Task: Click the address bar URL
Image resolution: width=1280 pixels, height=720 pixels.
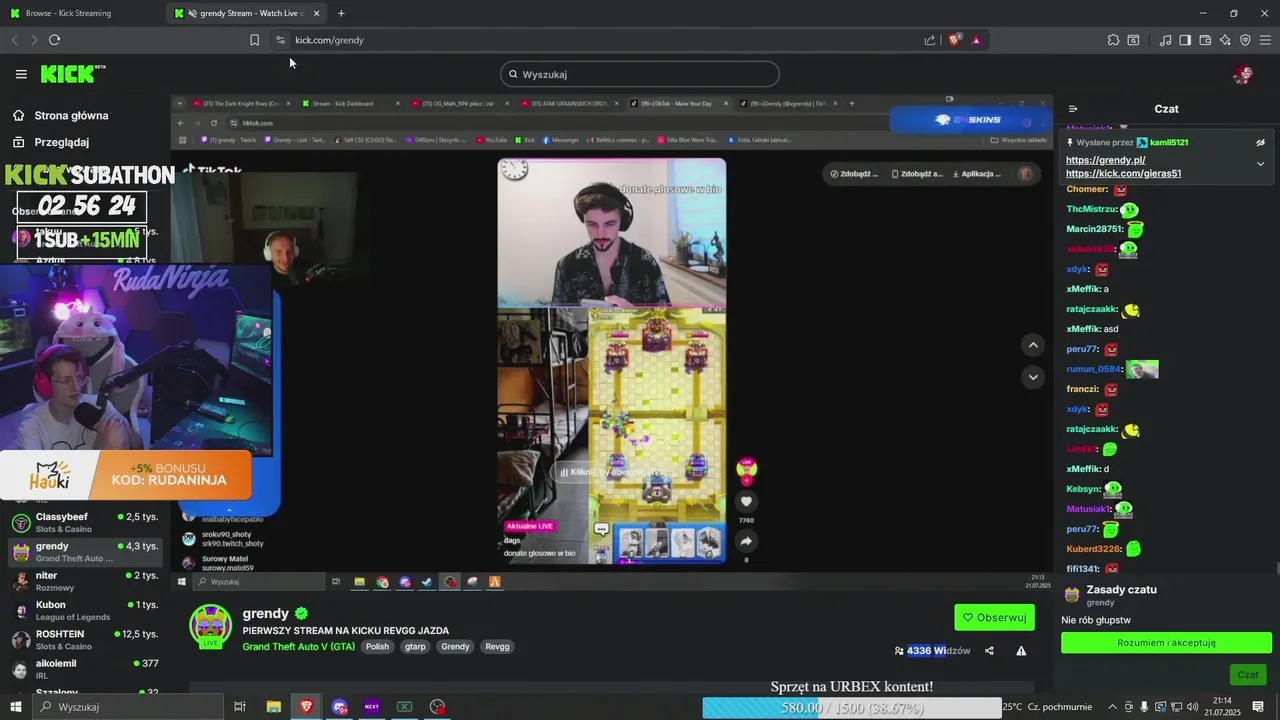Action: pyautogui.click(x=329, y=40)
